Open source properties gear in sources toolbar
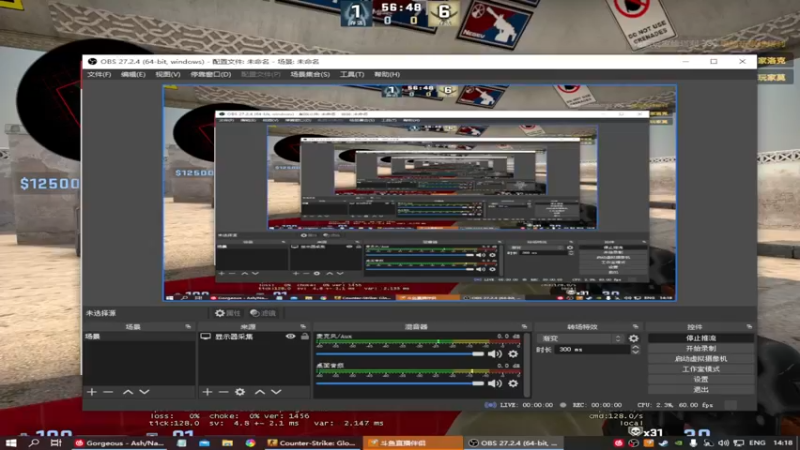 click(240, 392)
